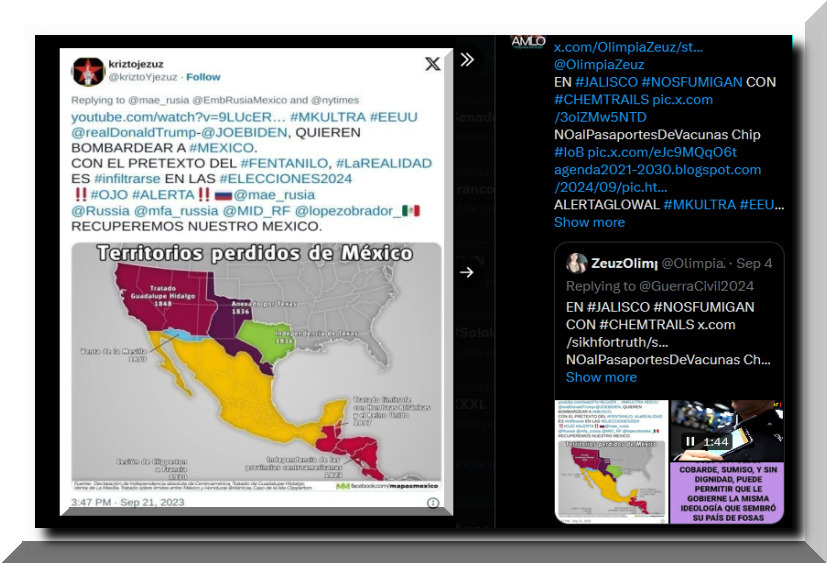Open the Territorios perdidos de México map image
The width and height of the screenshot is (827, 563).
[x=256, y=368]
